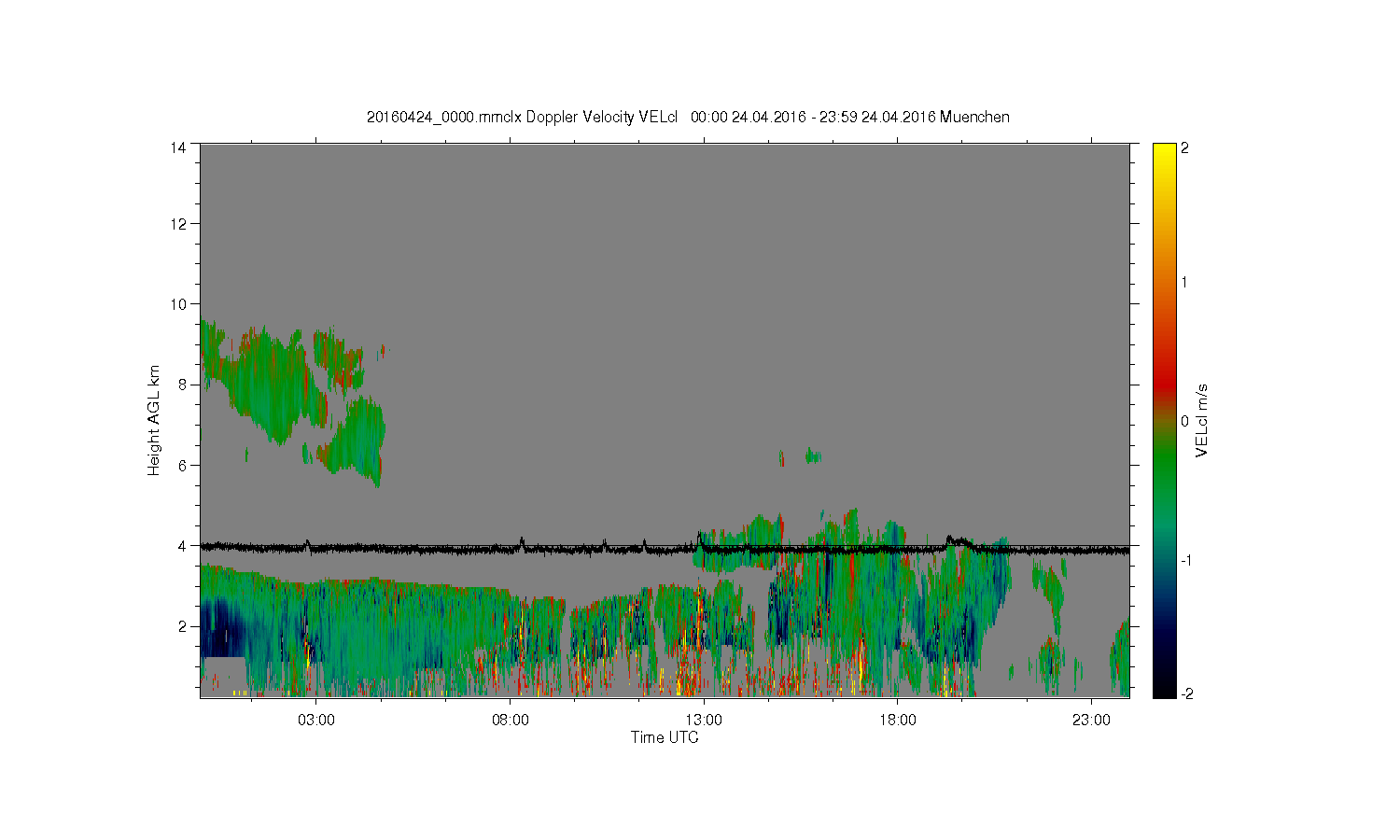Click the 'VELcl m/s' colorbar label
The height and width of the screenshot is (840, 1400).
point(1202,420)
